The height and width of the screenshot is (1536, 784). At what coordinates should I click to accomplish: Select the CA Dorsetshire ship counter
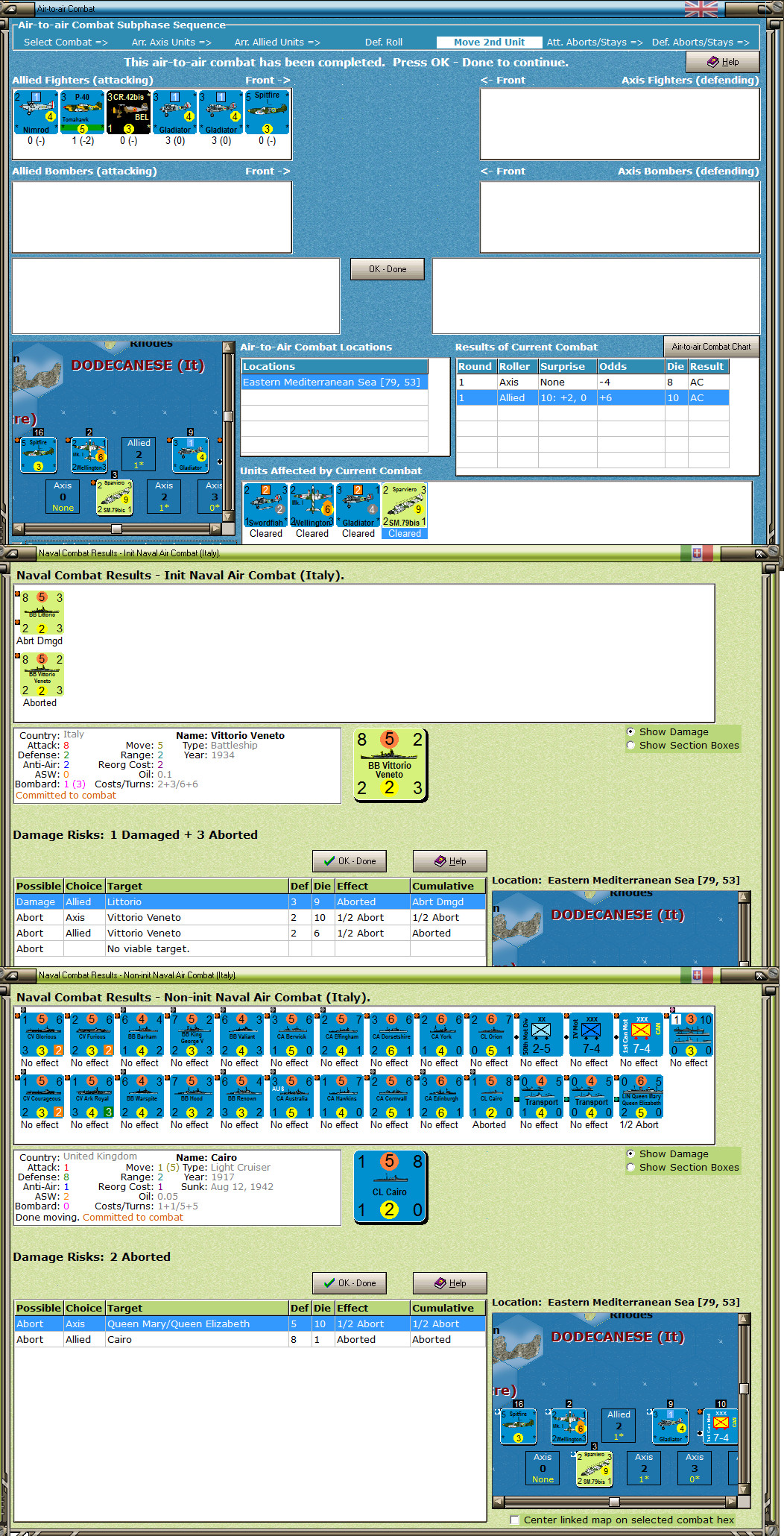(x=391, y=1035)
